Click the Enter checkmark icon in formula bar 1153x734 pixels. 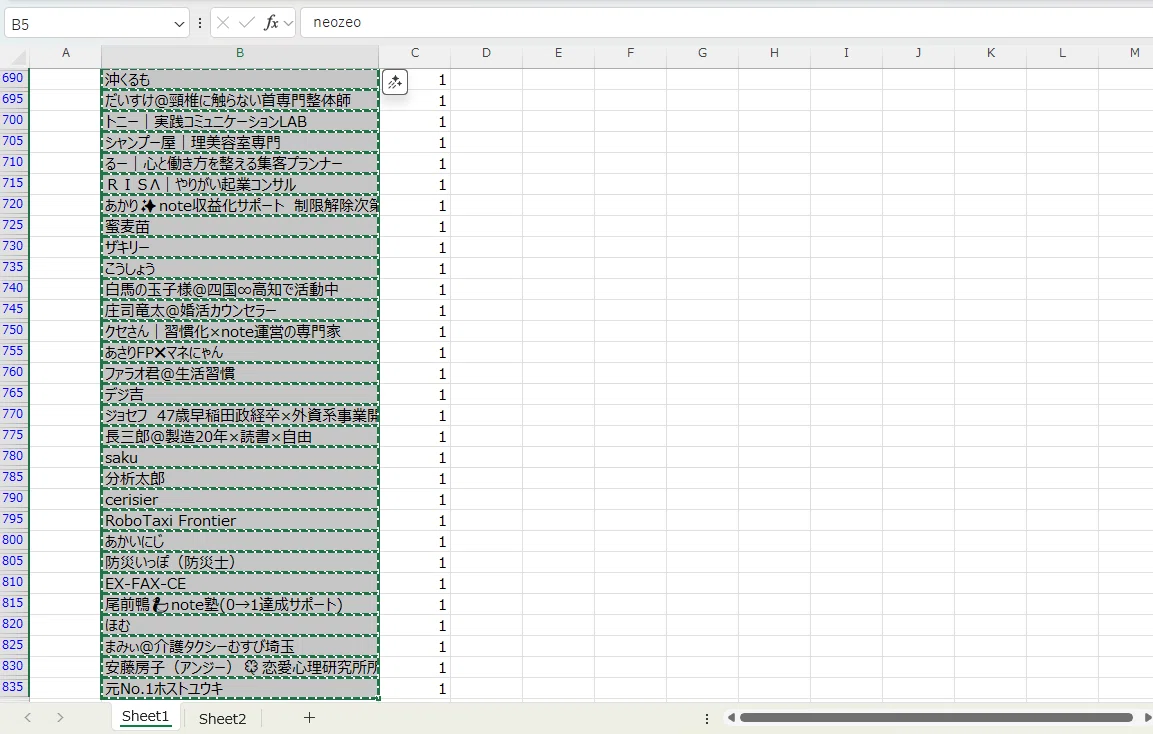coord(246,24)
